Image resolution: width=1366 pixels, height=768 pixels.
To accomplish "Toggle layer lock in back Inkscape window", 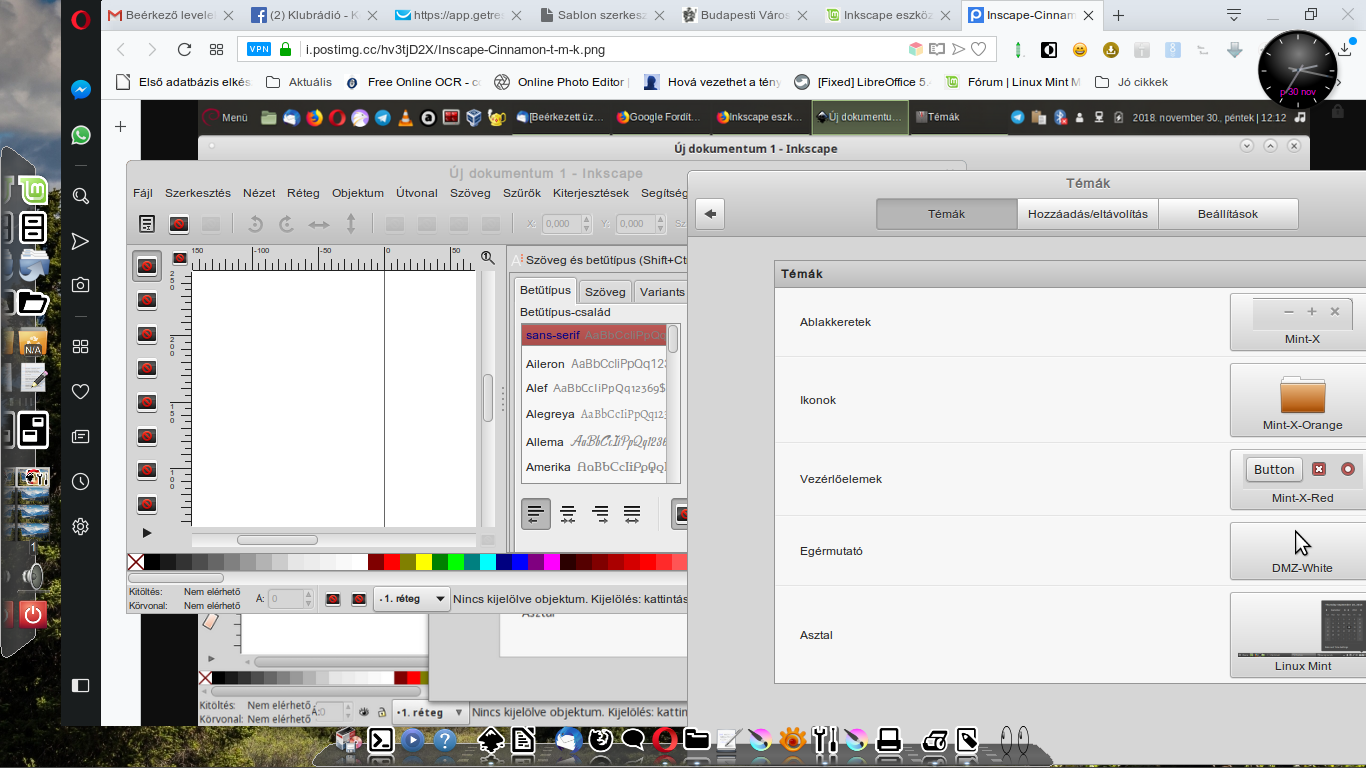I will (382, 712).
